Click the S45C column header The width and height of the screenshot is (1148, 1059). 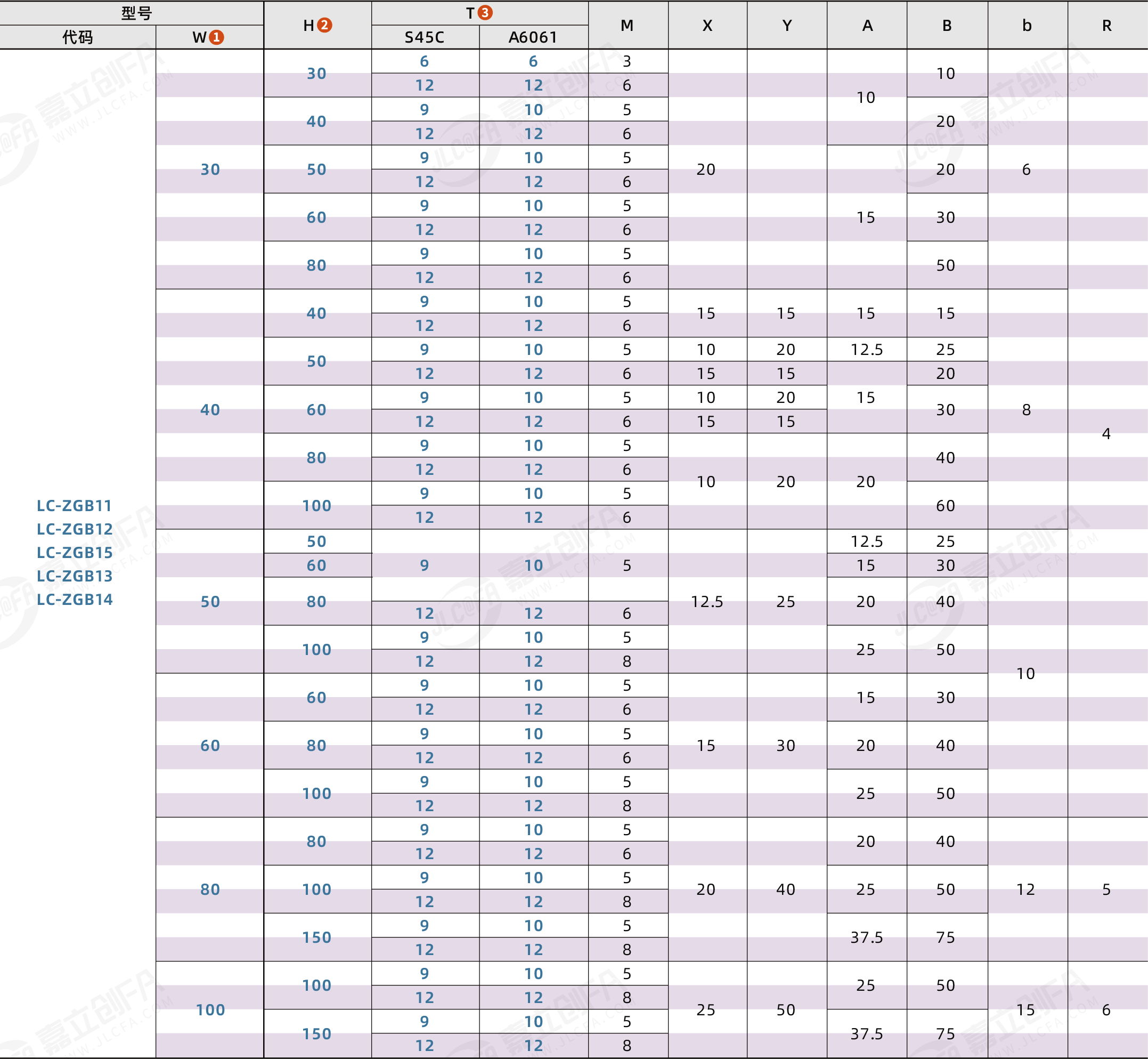click(425, 37)
